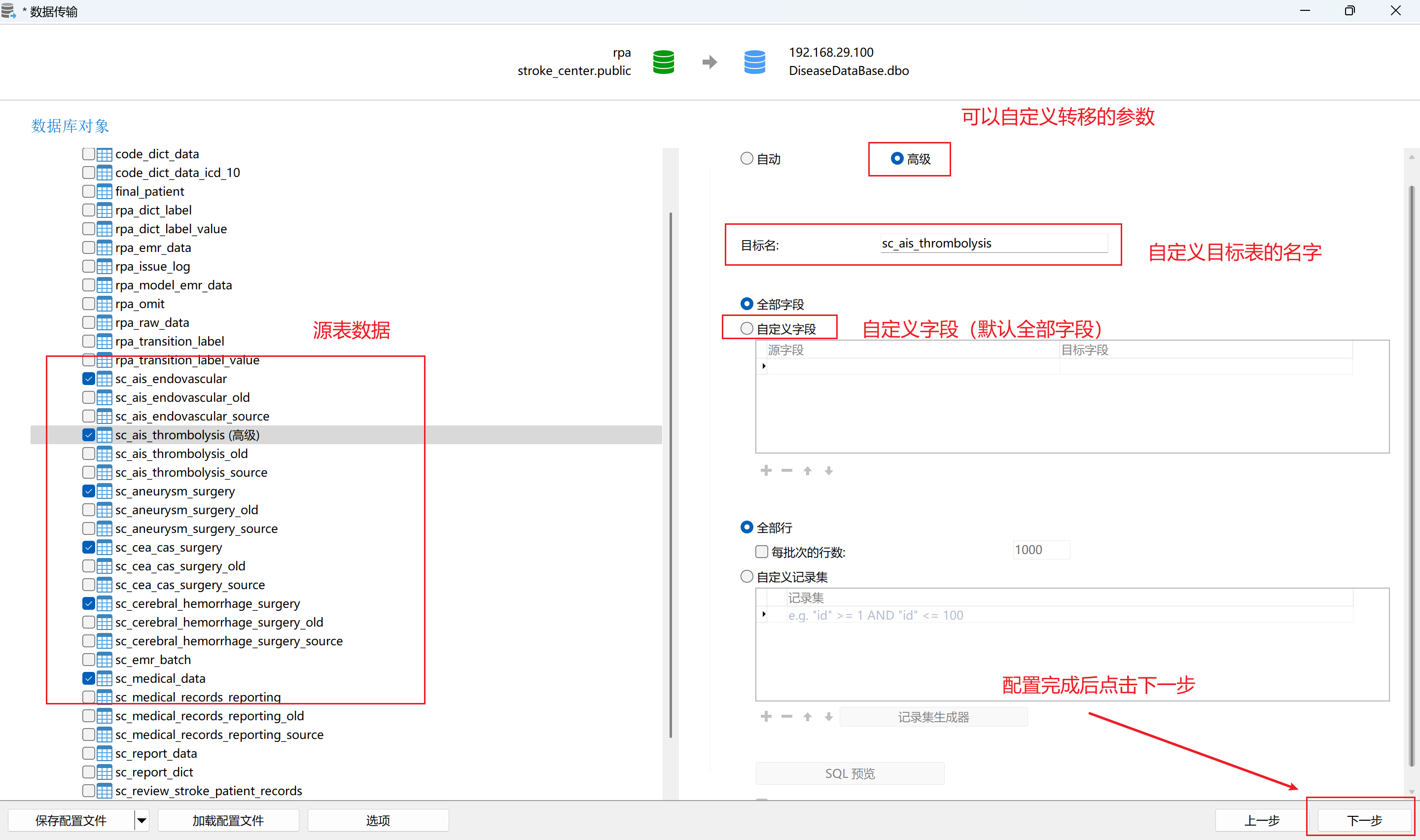Move field mapping up with the arrow

[x=808, y=470]
